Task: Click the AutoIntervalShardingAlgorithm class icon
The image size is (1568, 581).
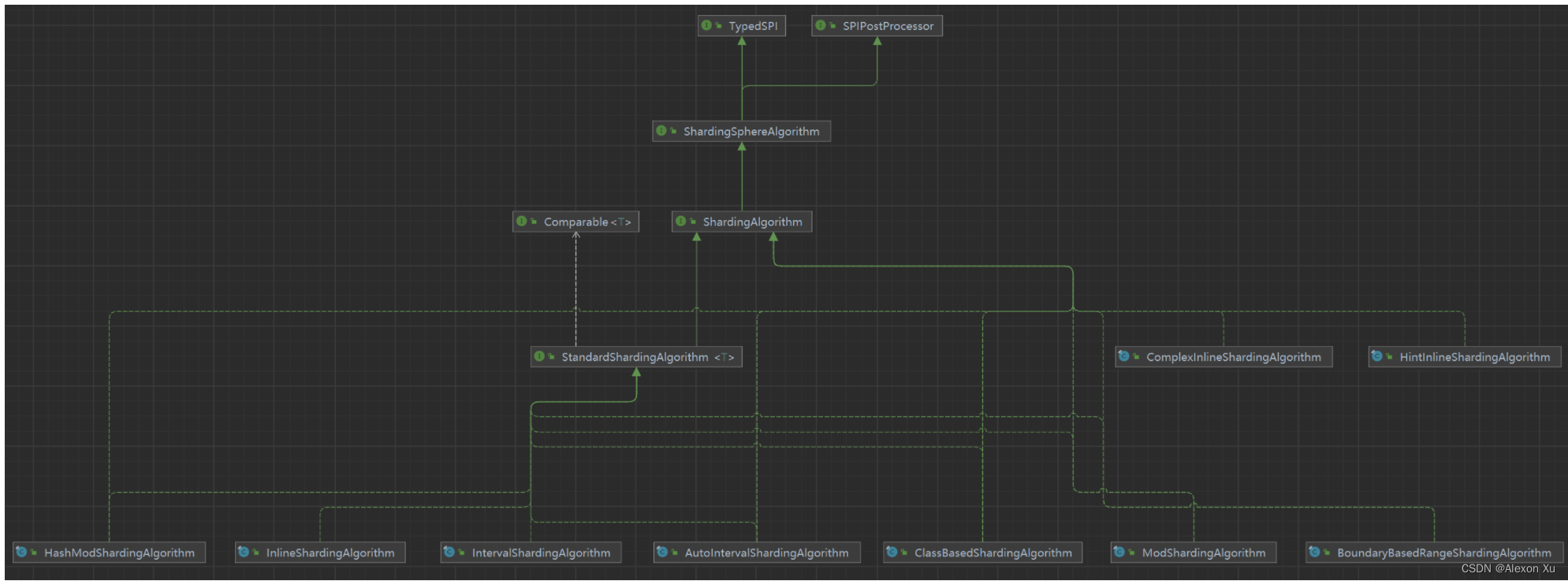Action: pos(663,552)
